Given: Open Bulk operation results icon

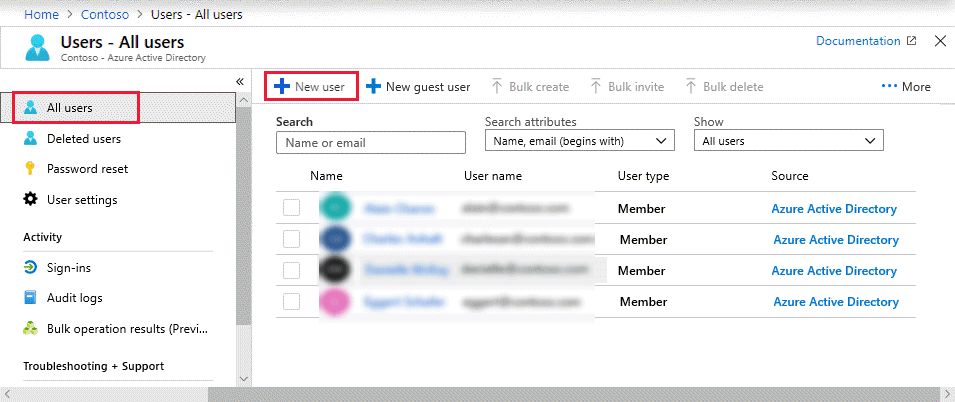Looking at the screenshot, I should (31, 328).
